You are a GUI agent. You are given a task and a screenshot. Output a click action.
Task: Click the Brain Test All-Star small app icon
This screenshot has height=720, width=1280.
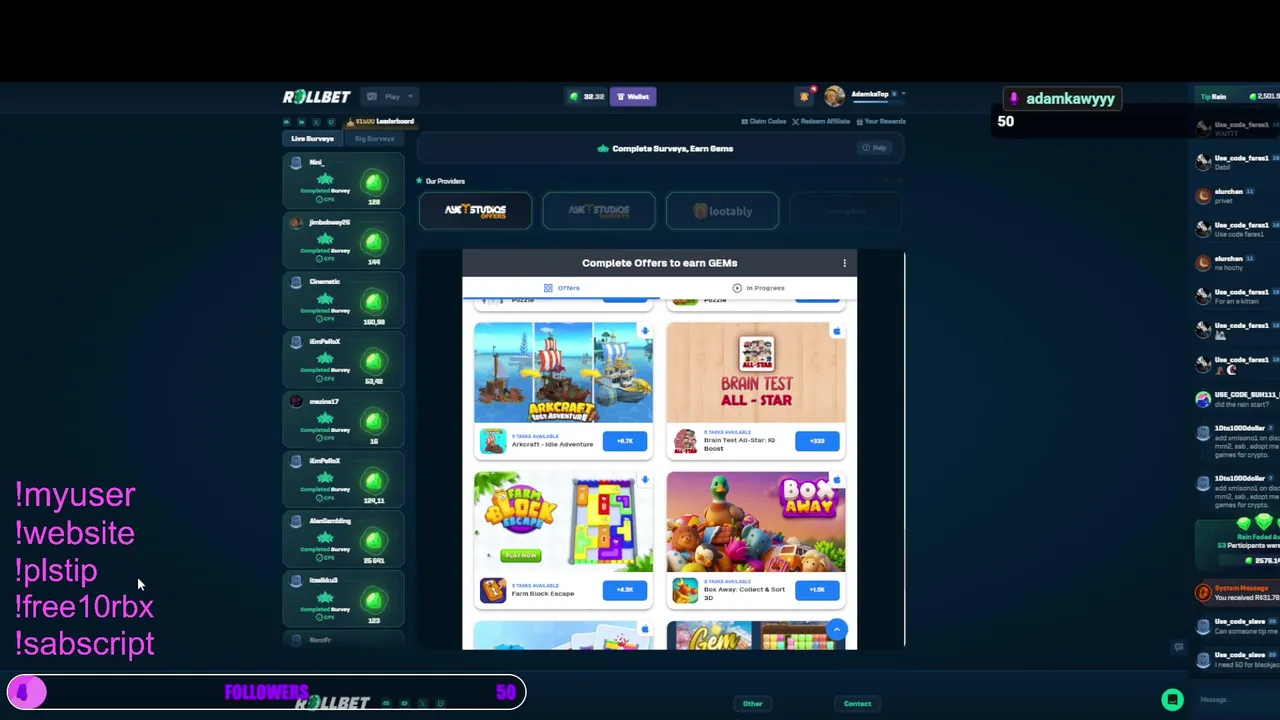(685, 441)
